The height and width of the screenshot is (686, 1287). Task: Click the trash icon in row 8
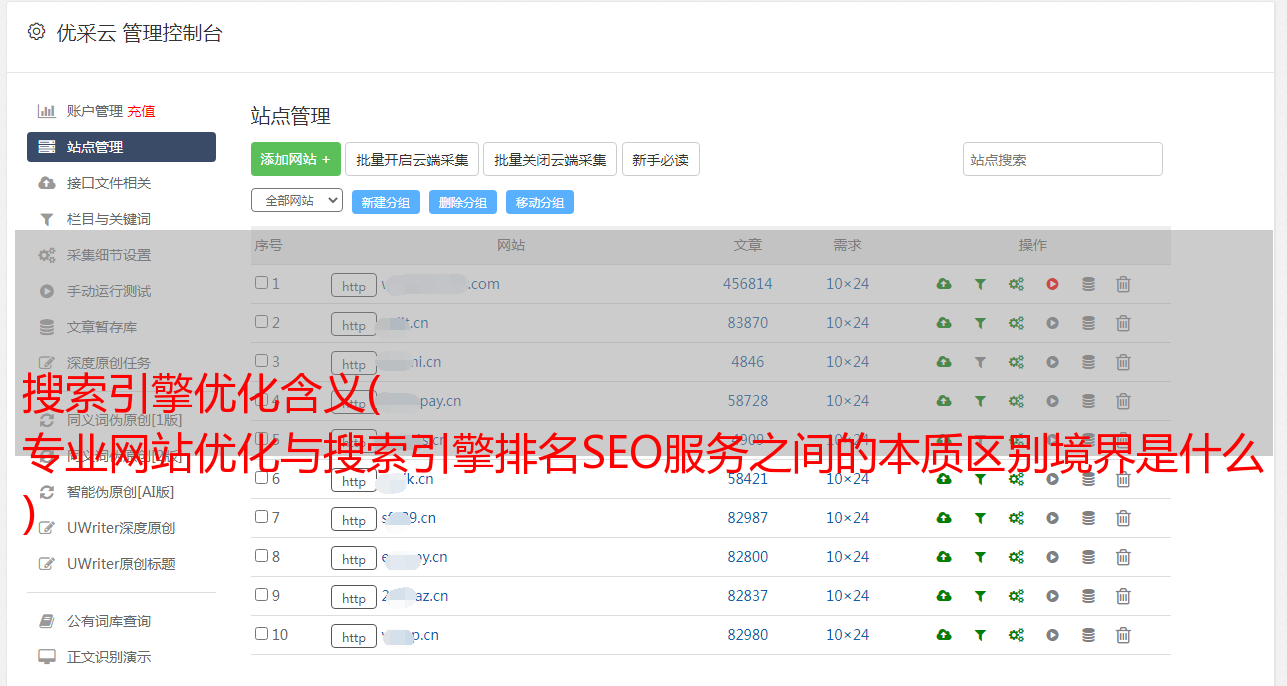[1123, 557]
